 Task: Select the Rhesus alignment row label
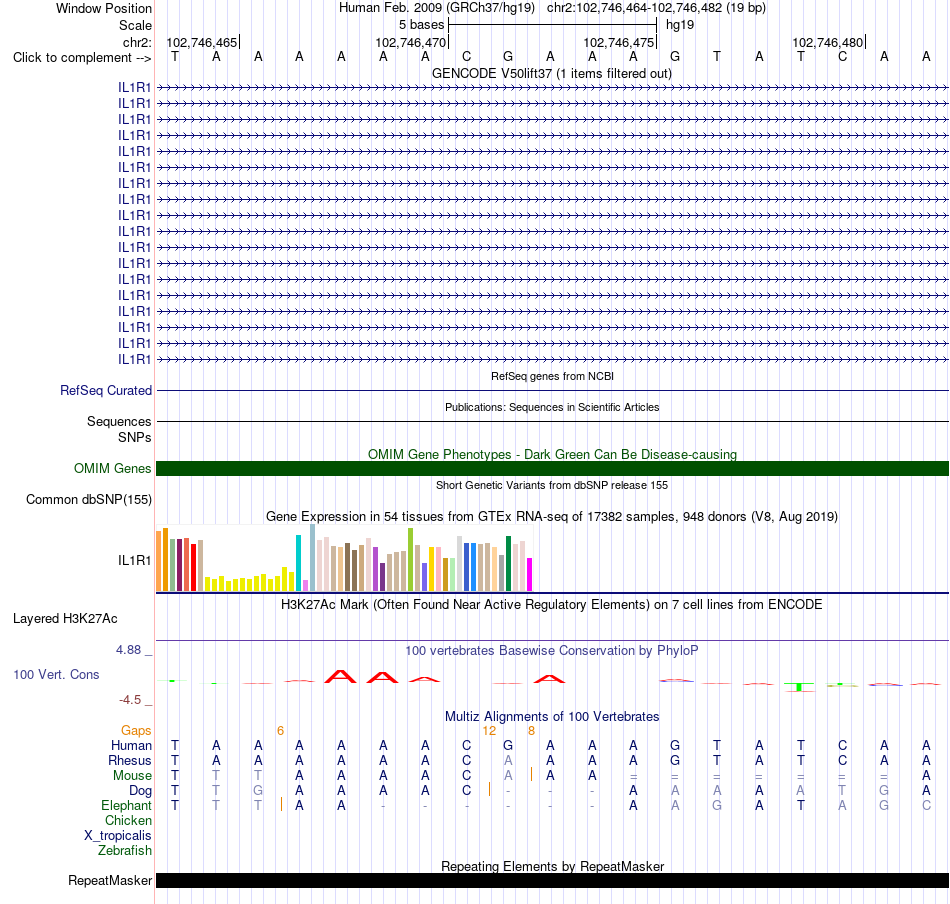coord(130,761)
